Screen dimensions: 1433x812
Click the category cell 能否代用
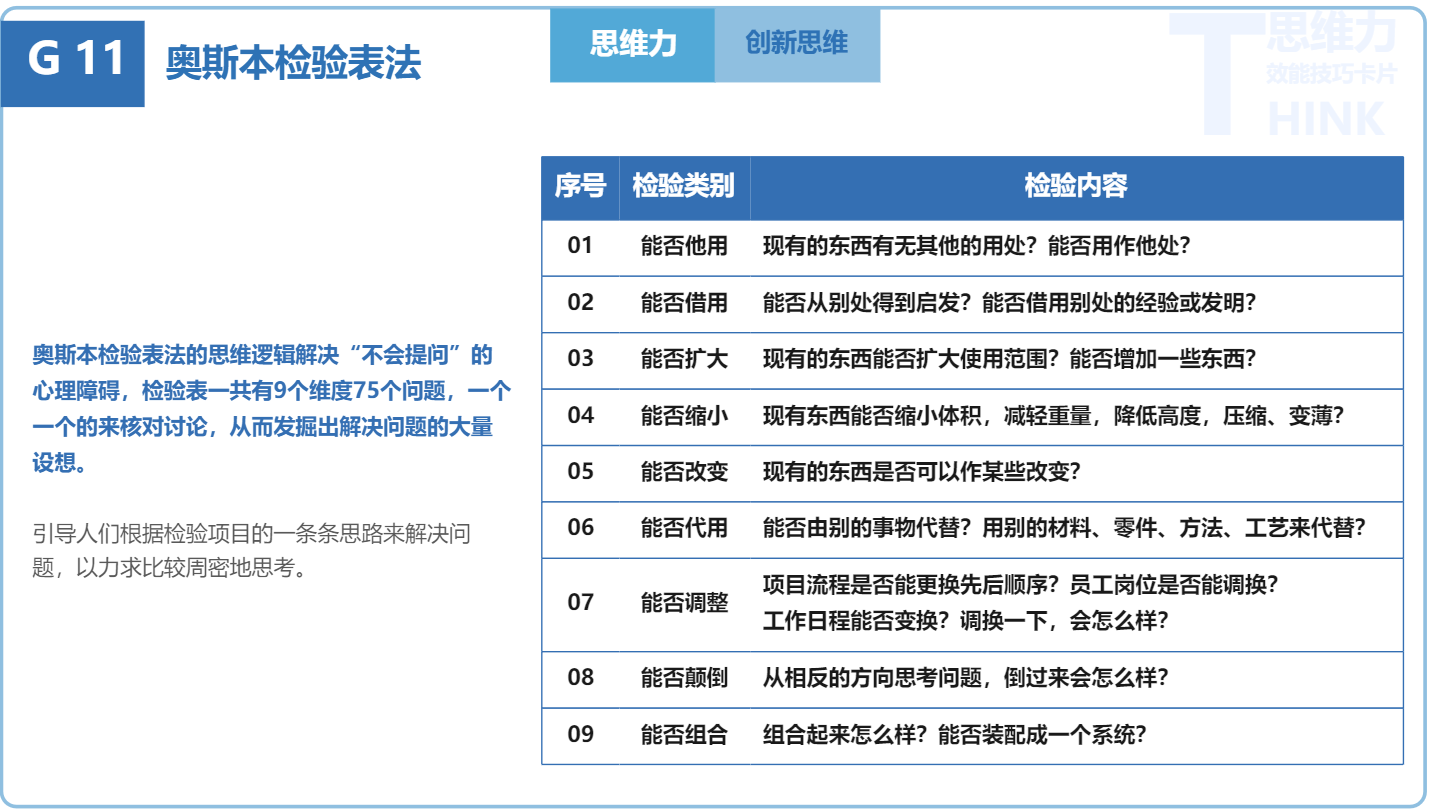(x=684, y=528)
